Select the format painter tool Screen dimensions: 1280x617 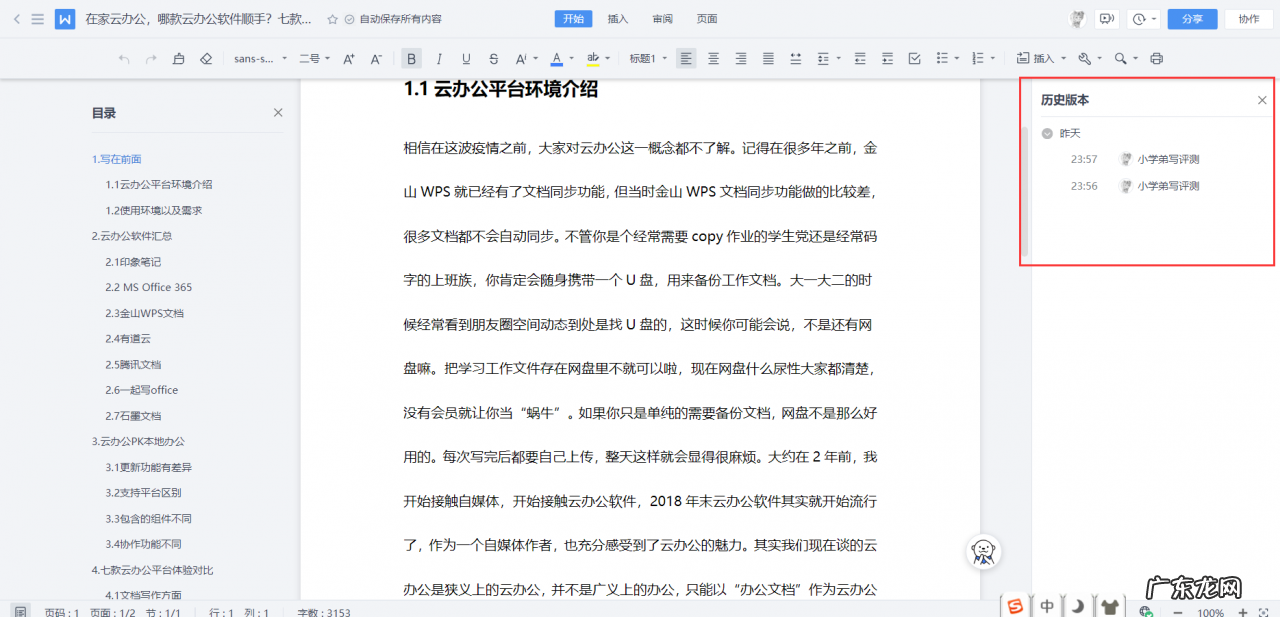tap(179, 58)
